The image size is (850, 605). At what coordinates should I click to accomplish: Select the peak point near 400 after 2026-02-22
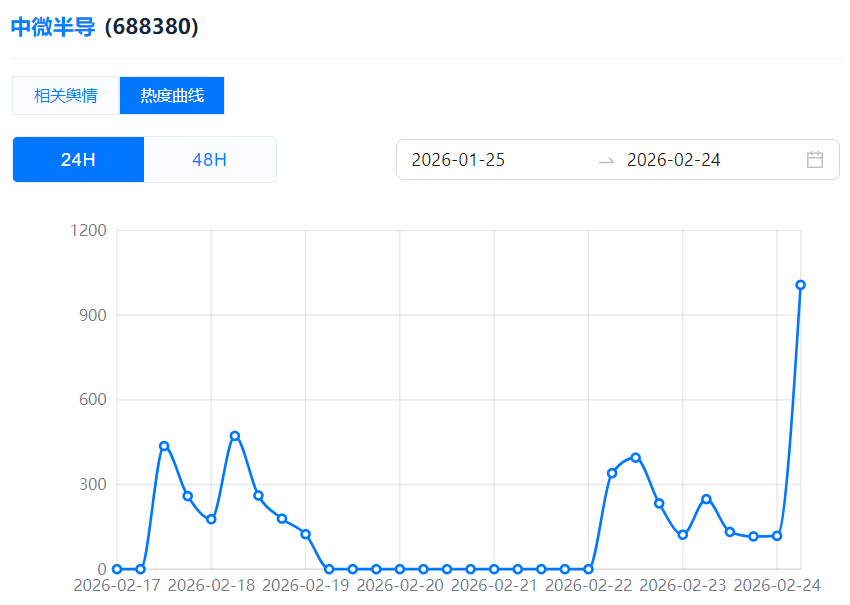(635, 458)
